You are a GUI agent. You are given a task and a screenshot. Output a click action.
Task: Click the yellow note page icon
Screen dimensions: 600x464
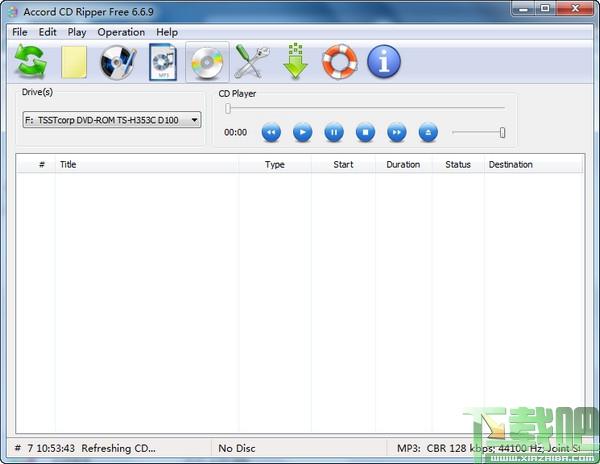[x=75, y=63]
